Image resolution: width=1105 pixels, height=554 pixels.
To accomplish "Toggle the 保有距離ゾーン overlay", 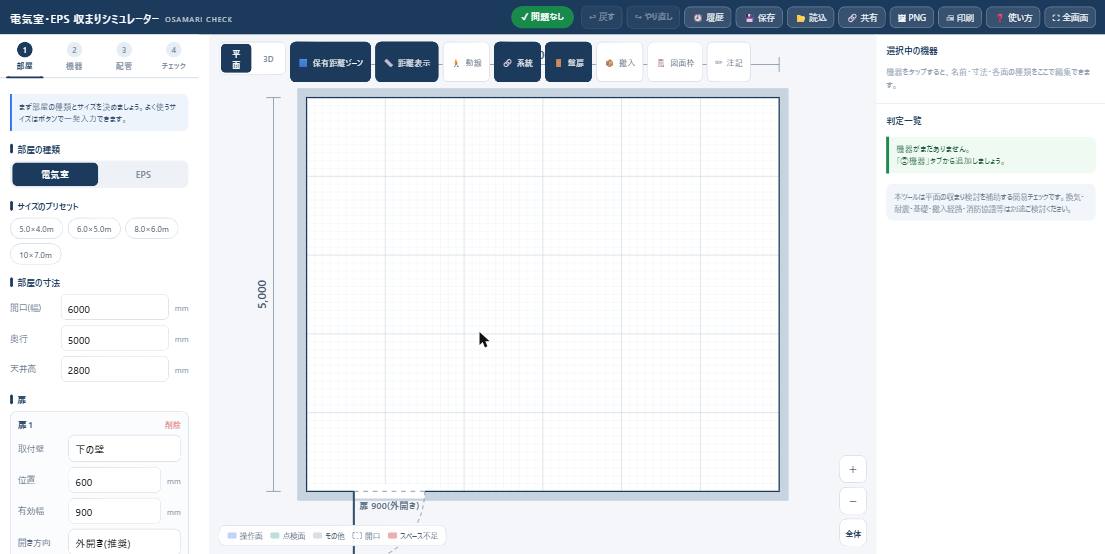I will click(x=331, y=62).
